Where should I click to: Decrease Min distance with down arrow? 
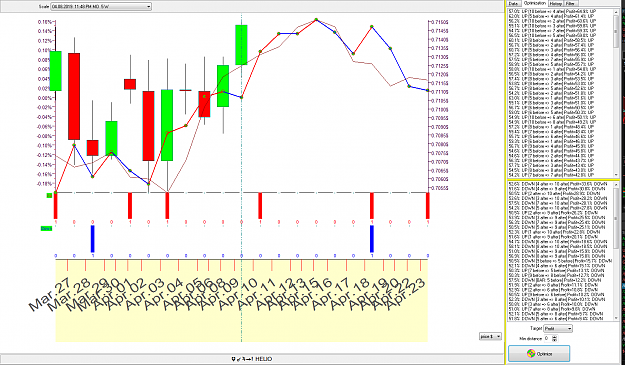(554, 340)
